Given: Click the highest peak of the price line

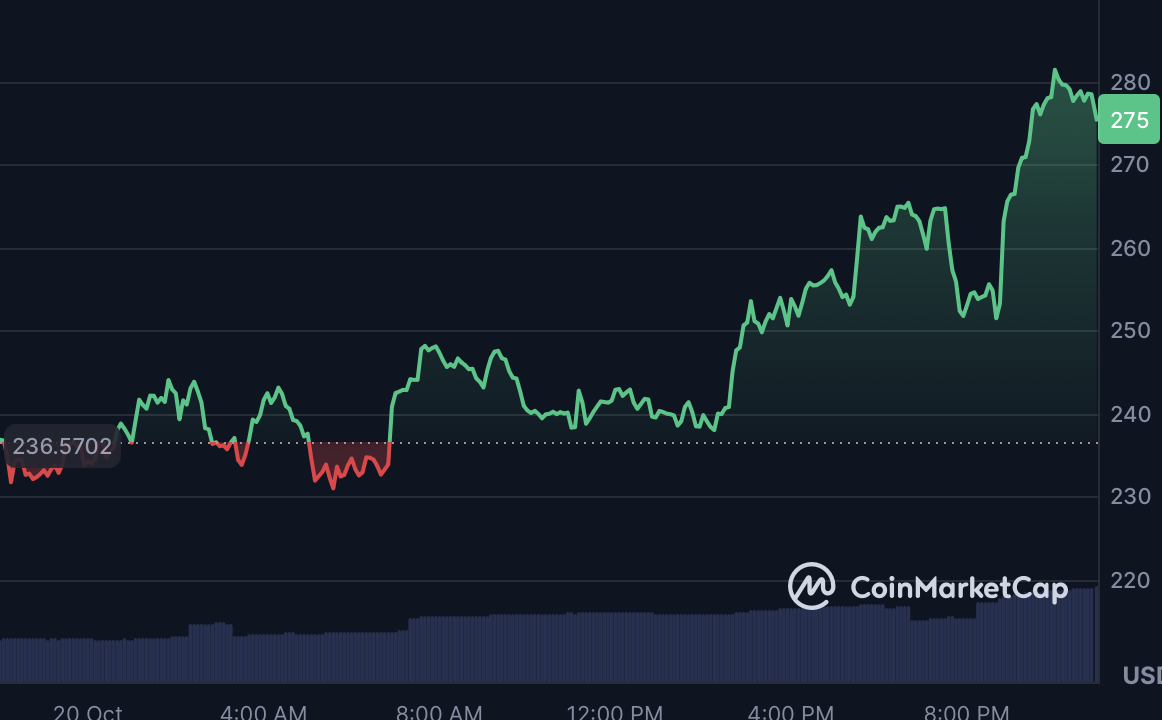Looking at the screenshot, I should pyautogui.click(x=1054, y=71).
